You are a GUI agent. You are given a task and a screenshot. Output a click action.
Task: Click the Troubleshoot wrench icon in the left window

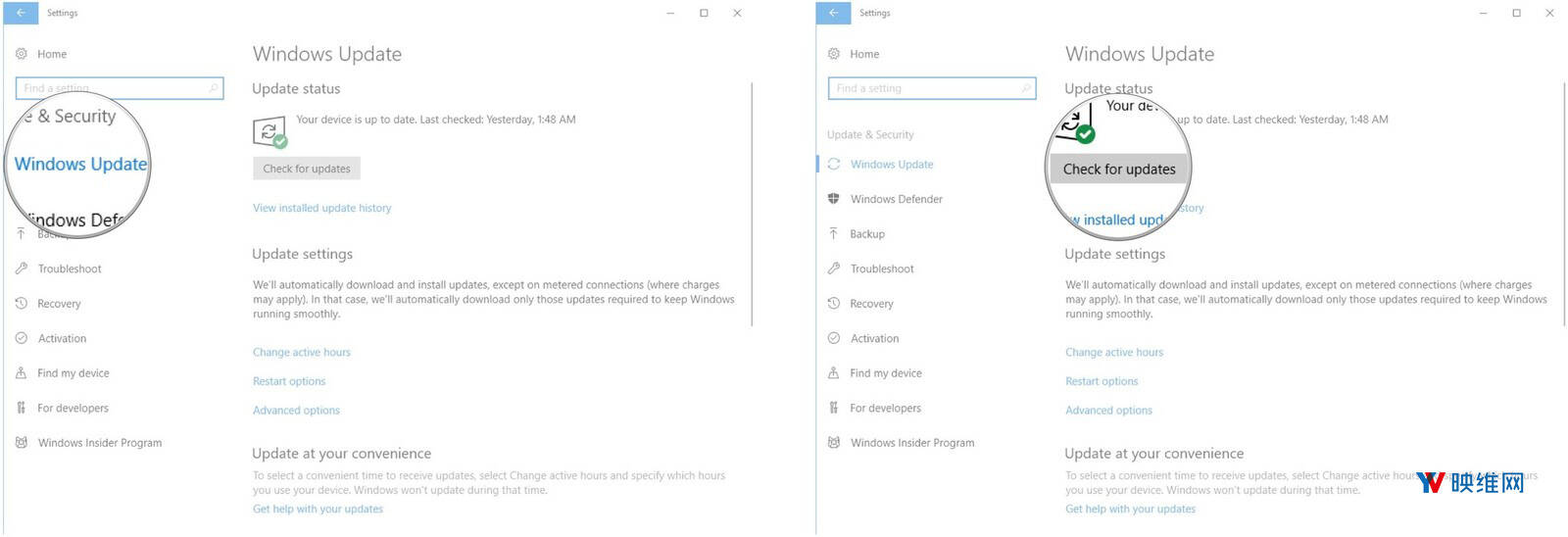click(22, 268)
